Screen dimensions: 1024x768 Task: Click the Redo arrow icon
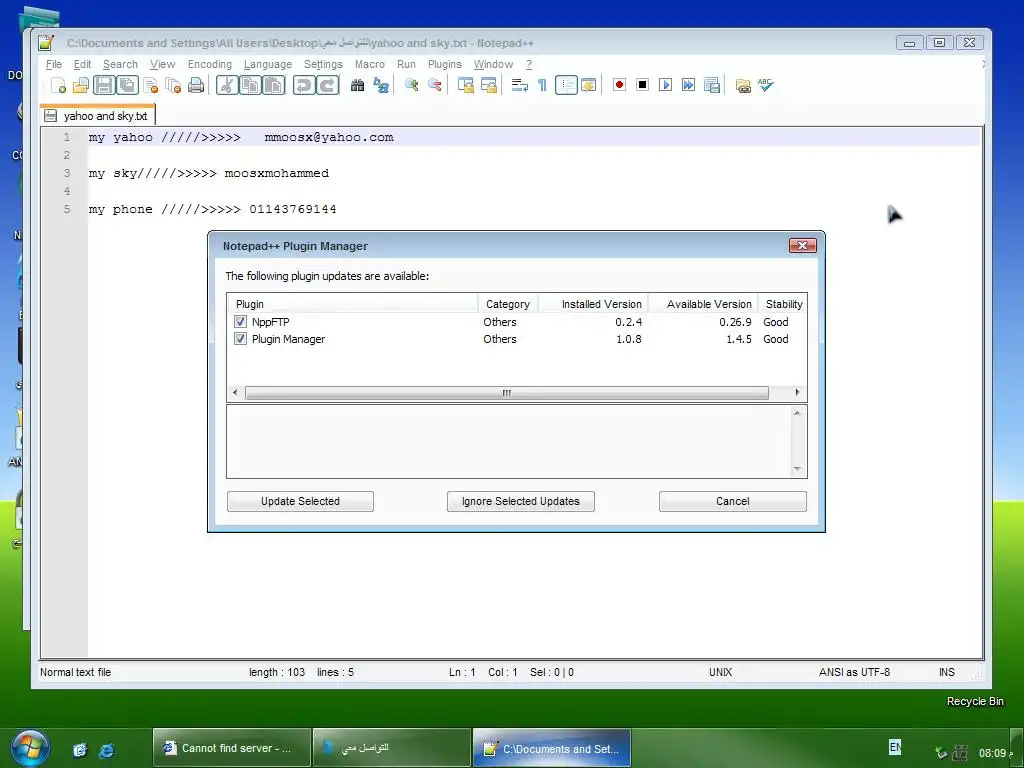coord(327,86)
